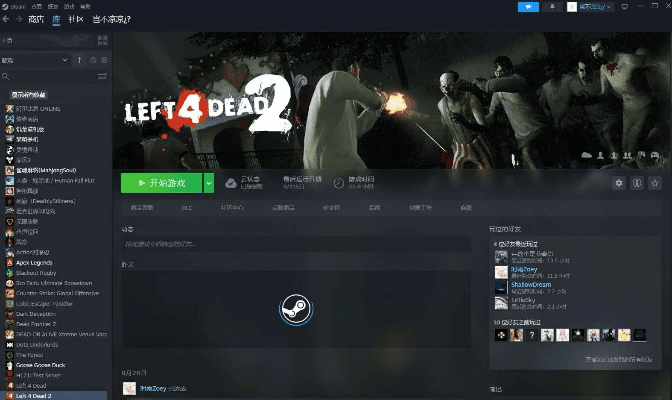Viewport: 672px width, 400px height.
Task: Toggle the sort direction arrow in sidebar
Action: pyautogui.click(x=79, y=60)
